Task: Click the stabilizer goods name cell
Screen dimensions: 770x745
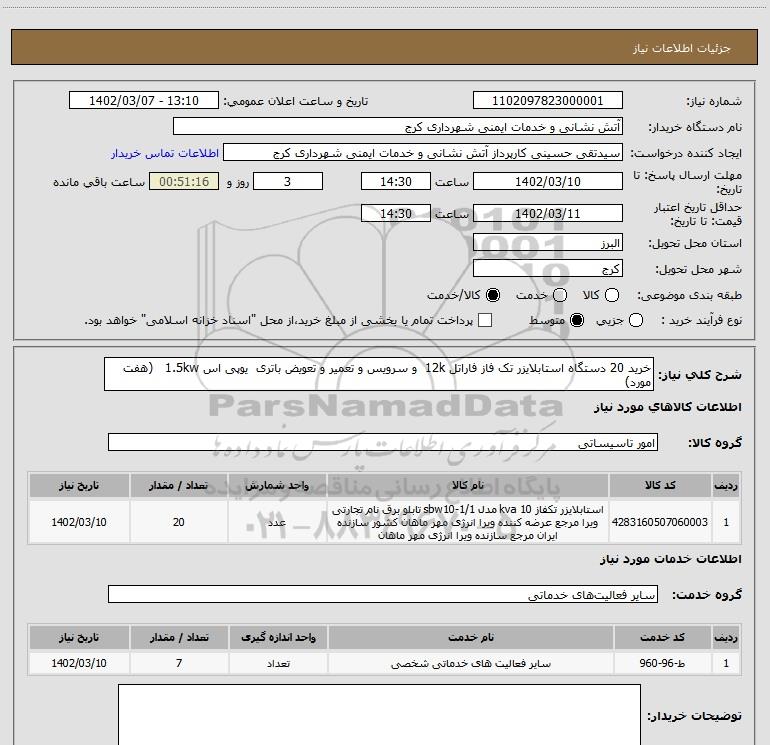Action: point(468,522)
